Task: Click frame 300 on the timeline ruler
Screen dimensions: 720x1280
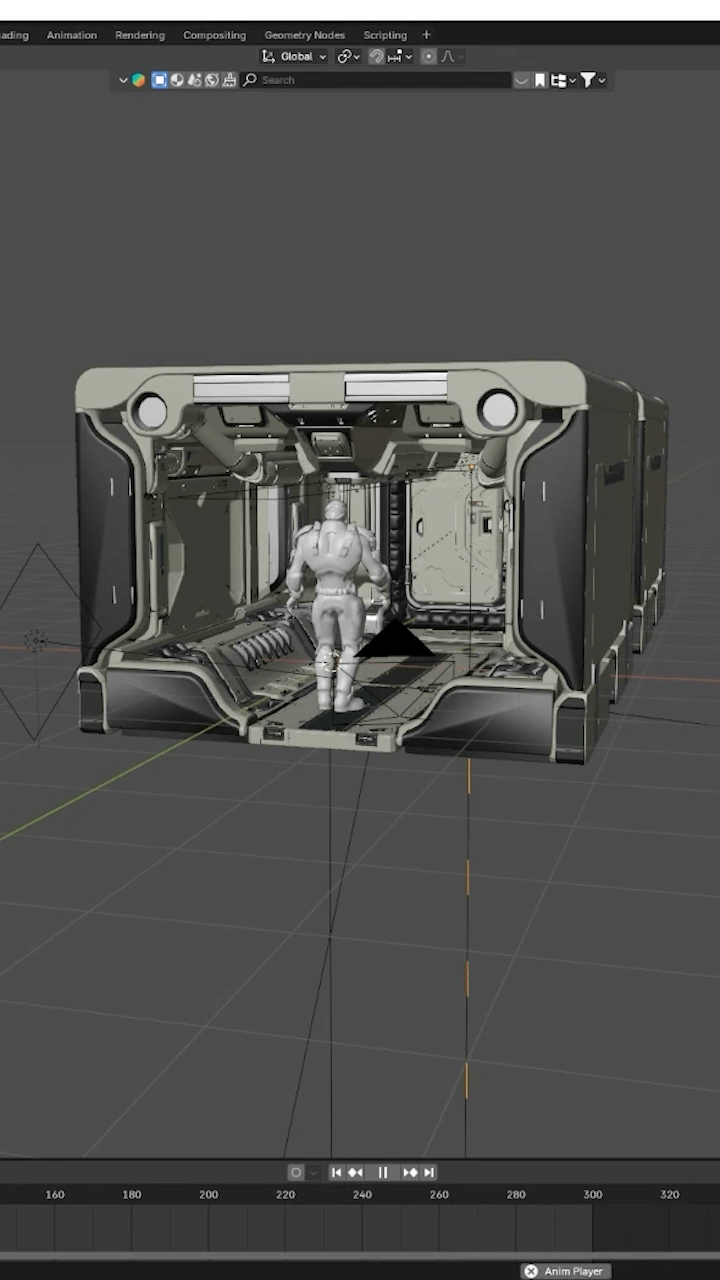Action: click(x=593, y=1194)
